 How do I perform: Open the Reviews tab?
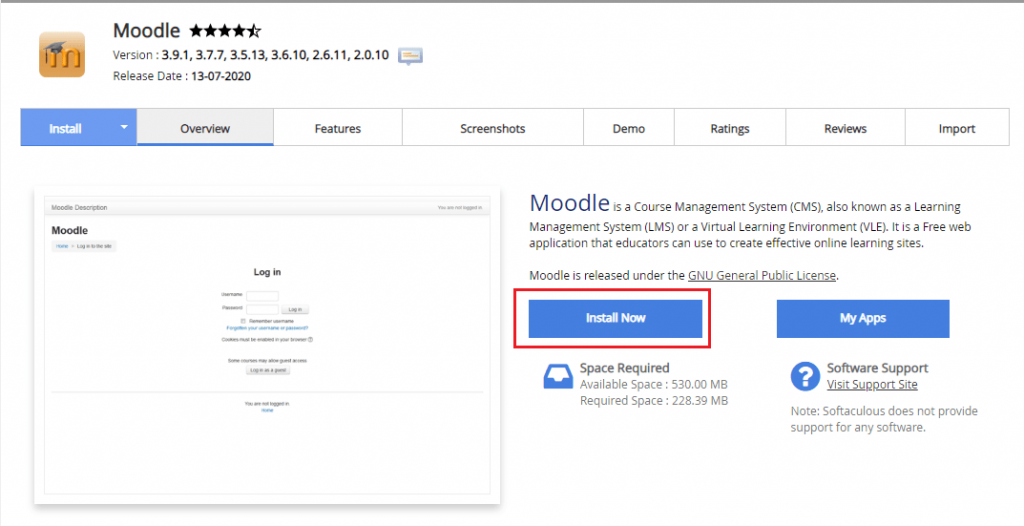[x=845, y=128]
